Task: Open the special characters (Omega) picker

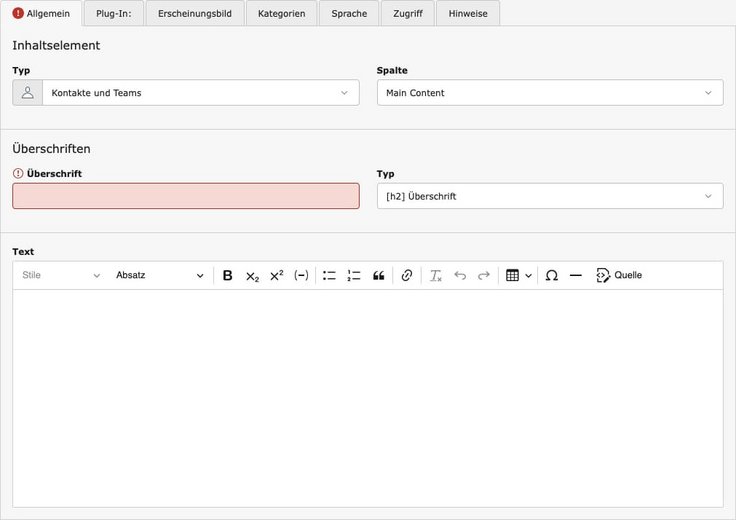Action: pyautogui.click(x=551, y=276)
